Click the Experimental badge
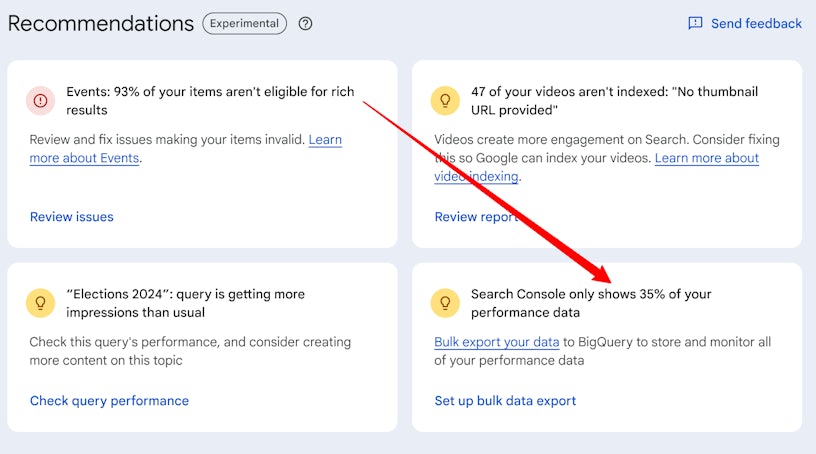This screenshot has height=454, width=816. pyautogui.click(x=244, y=23)
